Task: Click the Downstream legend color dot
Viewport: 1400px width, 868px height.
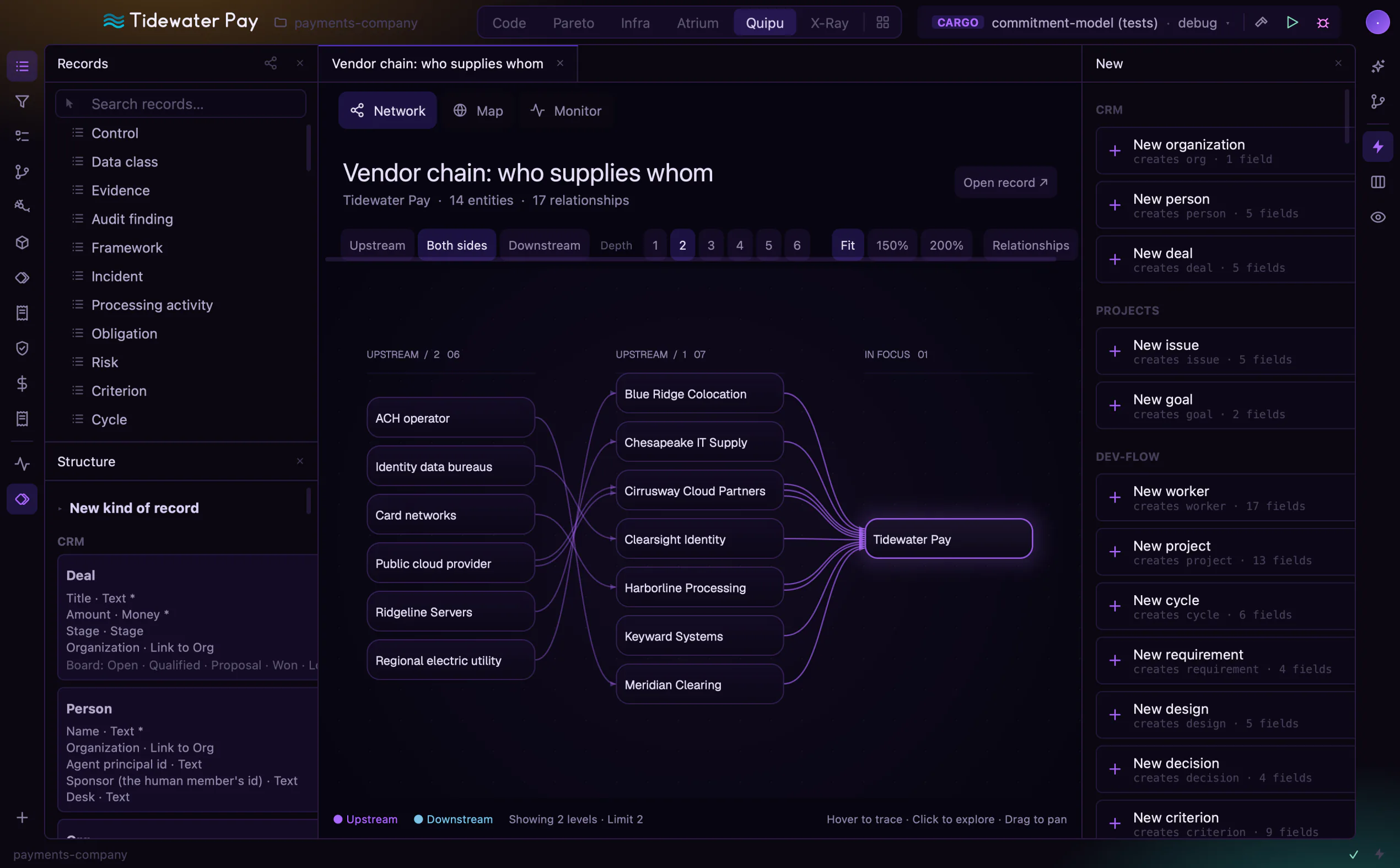Action: [x=418, y=819]
